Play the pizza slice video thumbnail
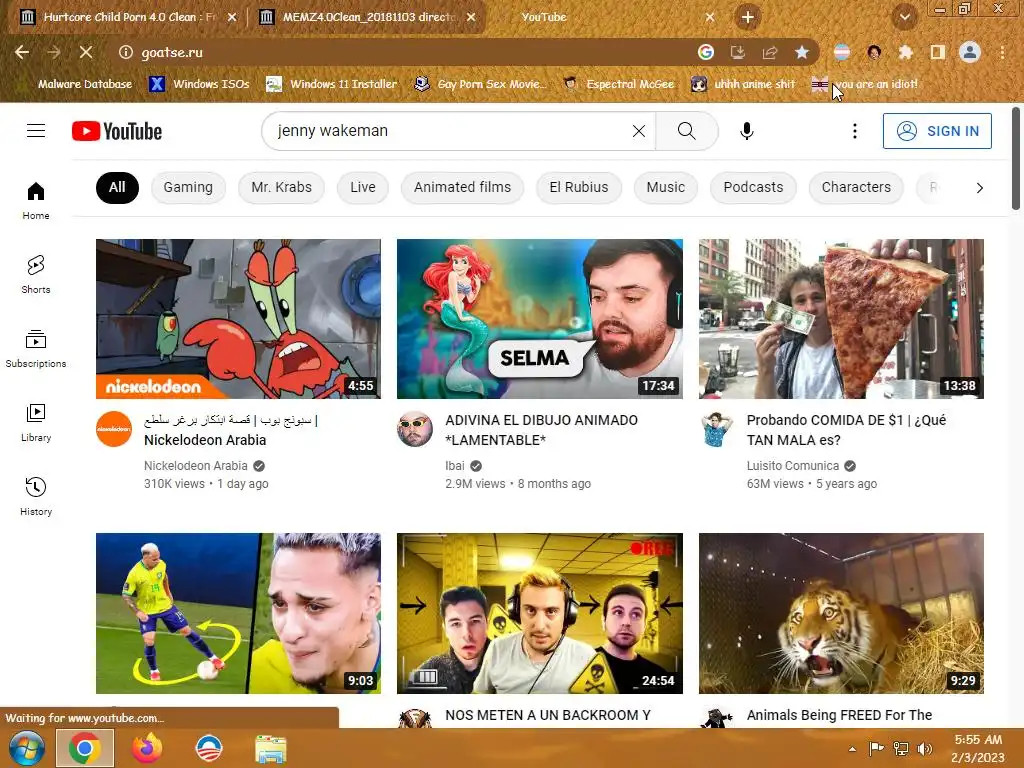The image size is (1024, 768). click(x=841, y=319)
